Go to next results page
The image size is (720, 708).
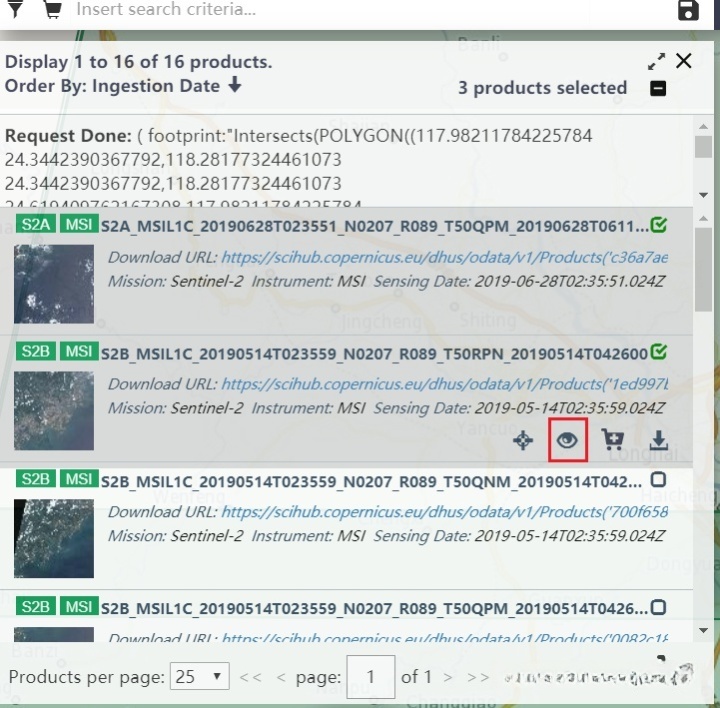[448, 677]
